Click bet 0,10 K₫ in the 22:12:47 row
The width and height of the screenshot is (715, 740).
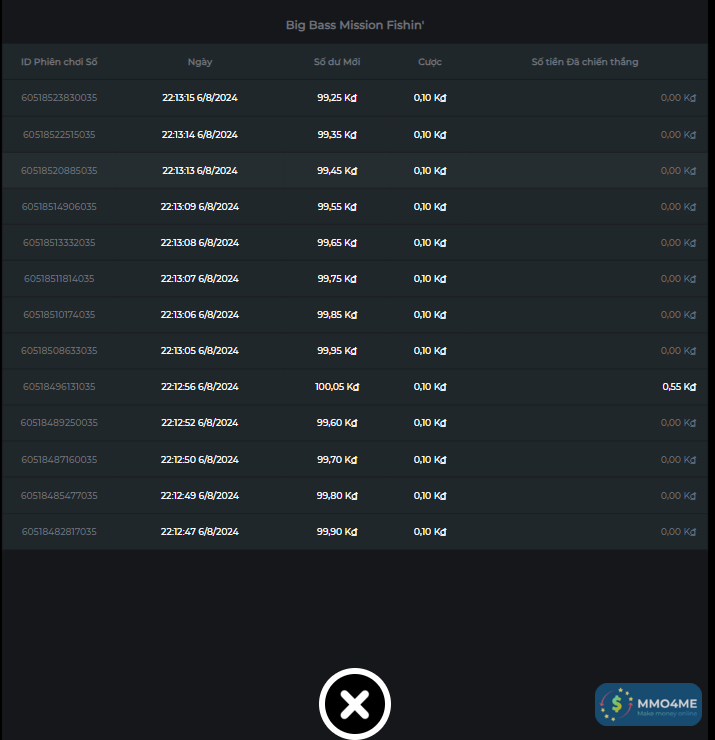(x=430, y=531)
